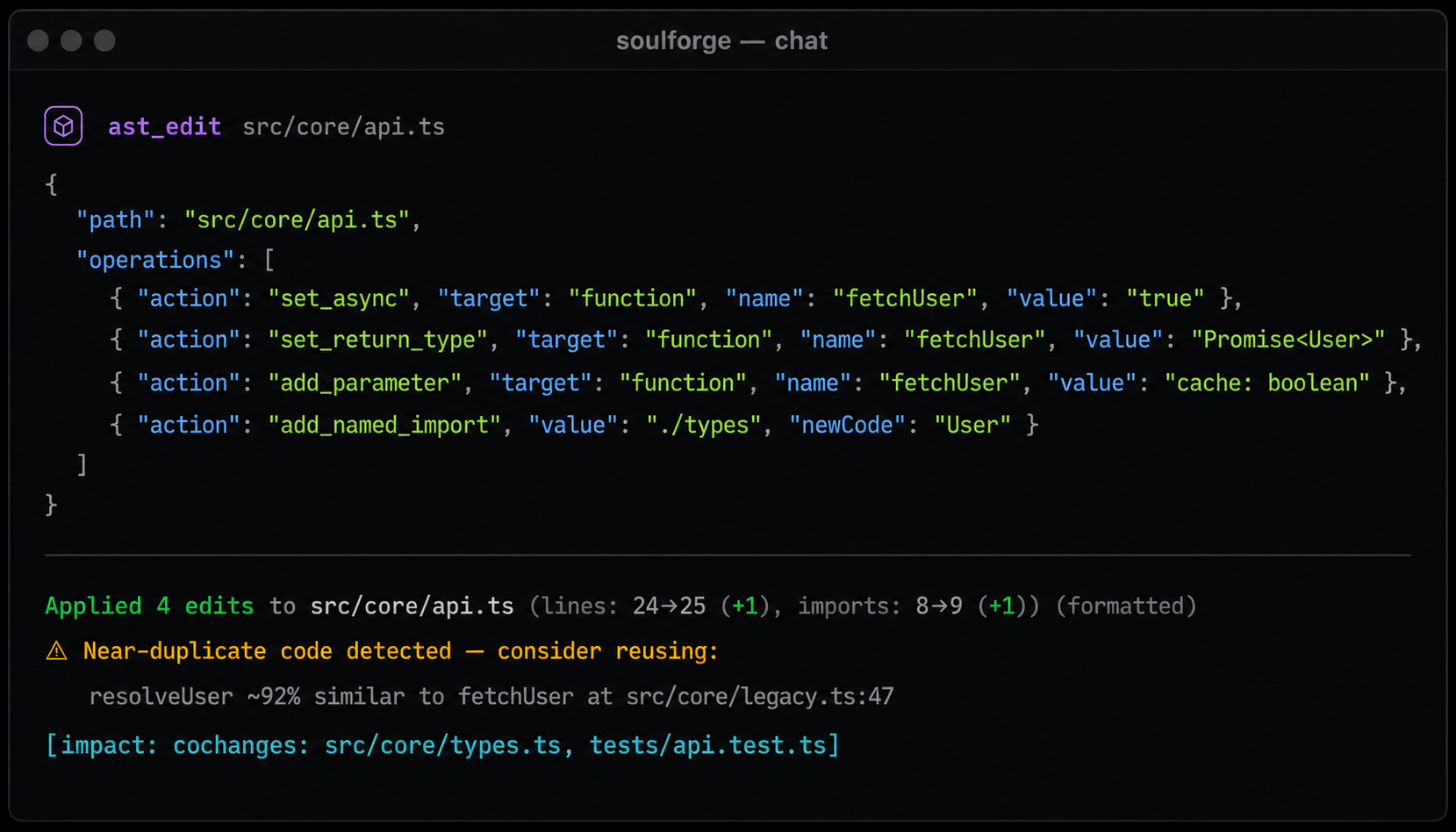Viewport: 1456px width, 832px height.
Task: Click "Applied 4 edits" status text
Action: pos(149,606)
